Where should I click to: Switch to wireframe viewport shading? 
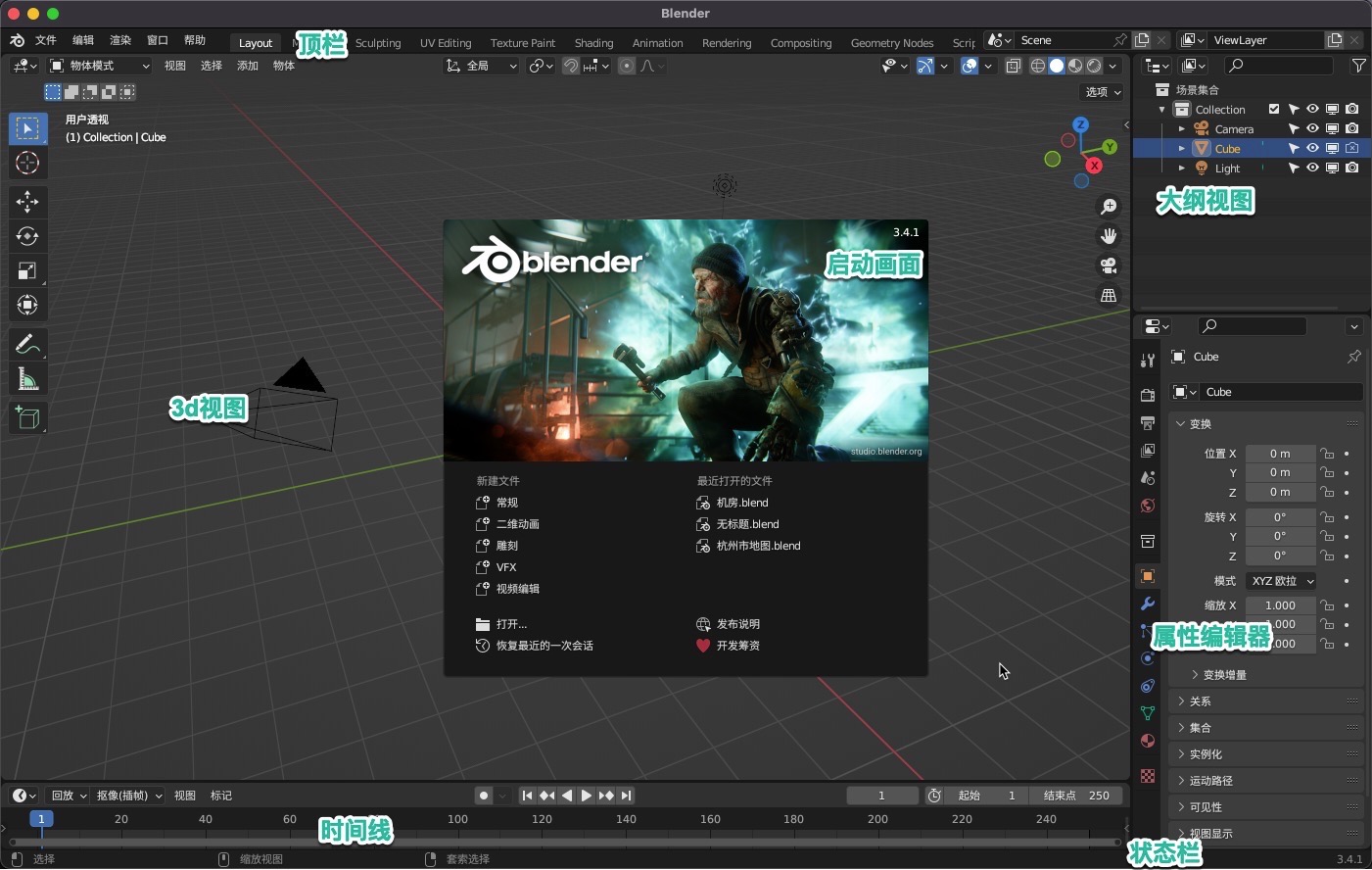pos(1038,66)
